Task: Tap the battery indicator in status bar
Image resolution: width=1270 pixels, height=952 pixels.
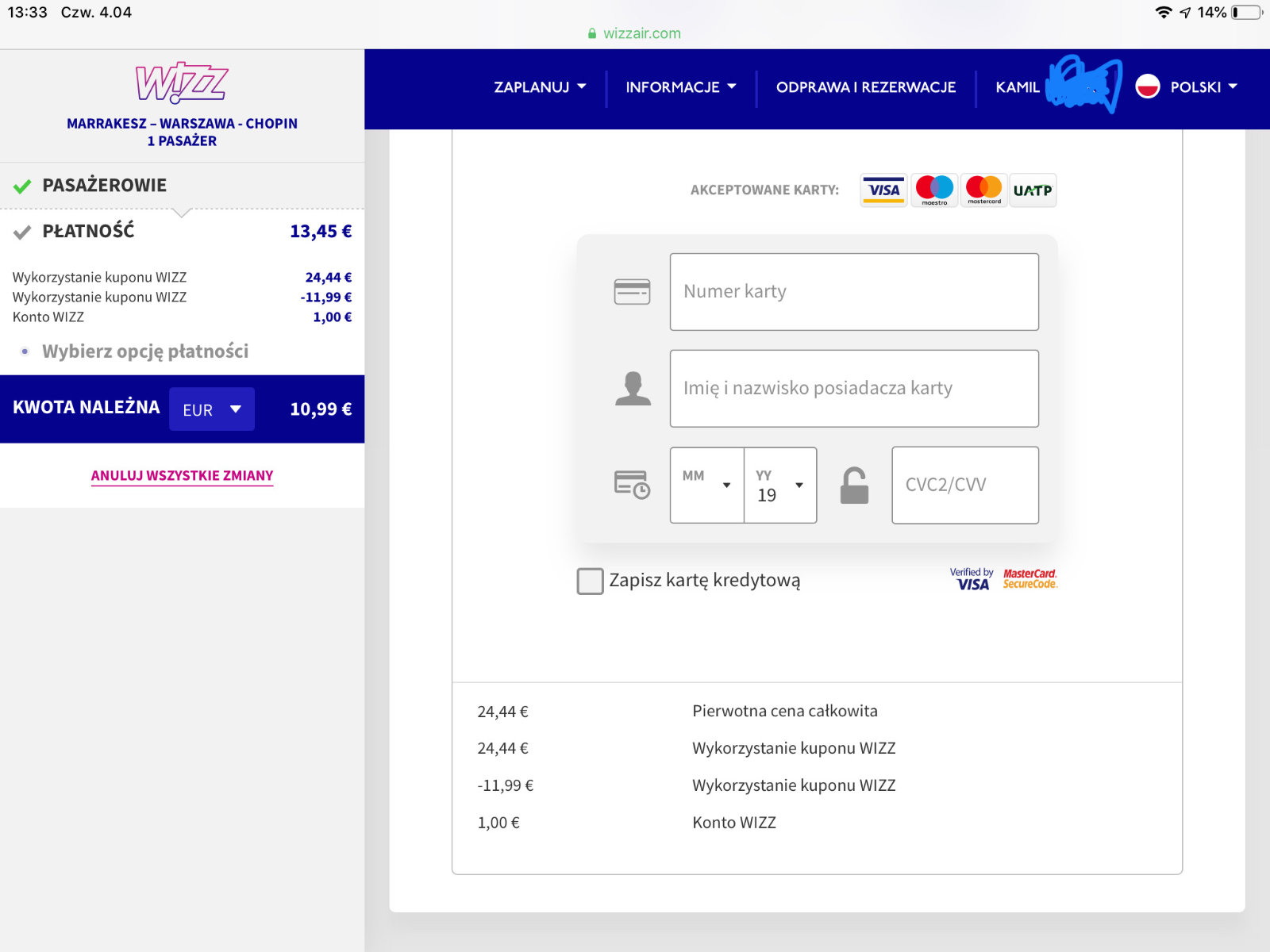Action: click(x=1246, y=13)
